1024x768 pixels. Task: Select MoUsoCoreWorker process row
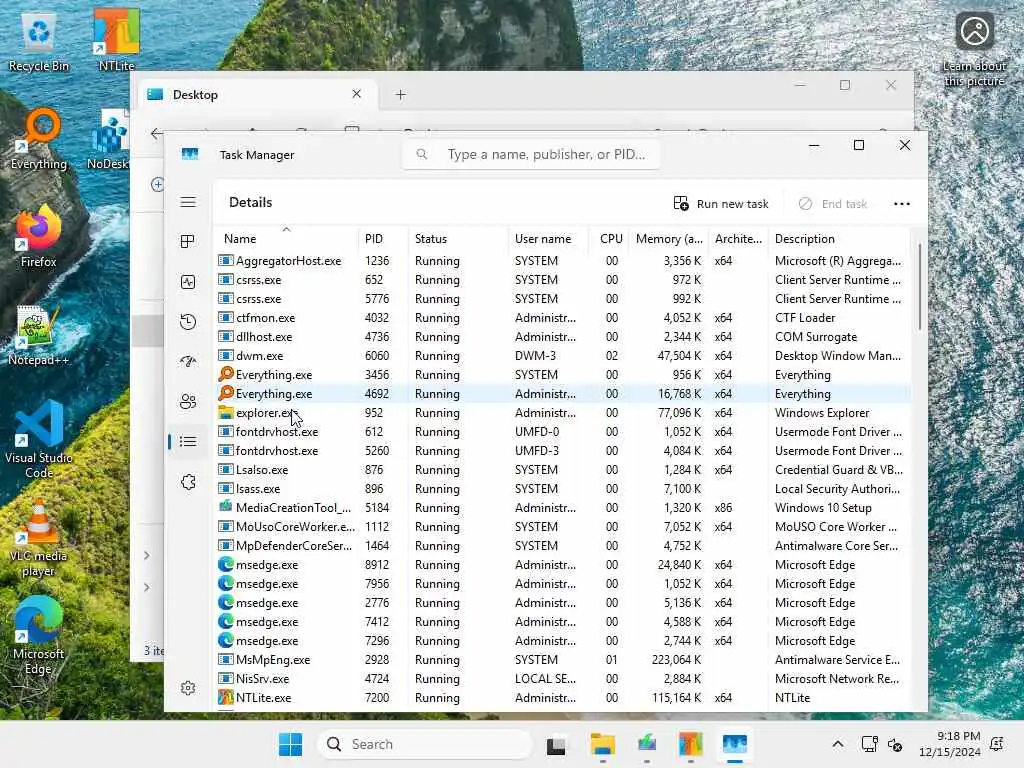(x=562, y=526)
